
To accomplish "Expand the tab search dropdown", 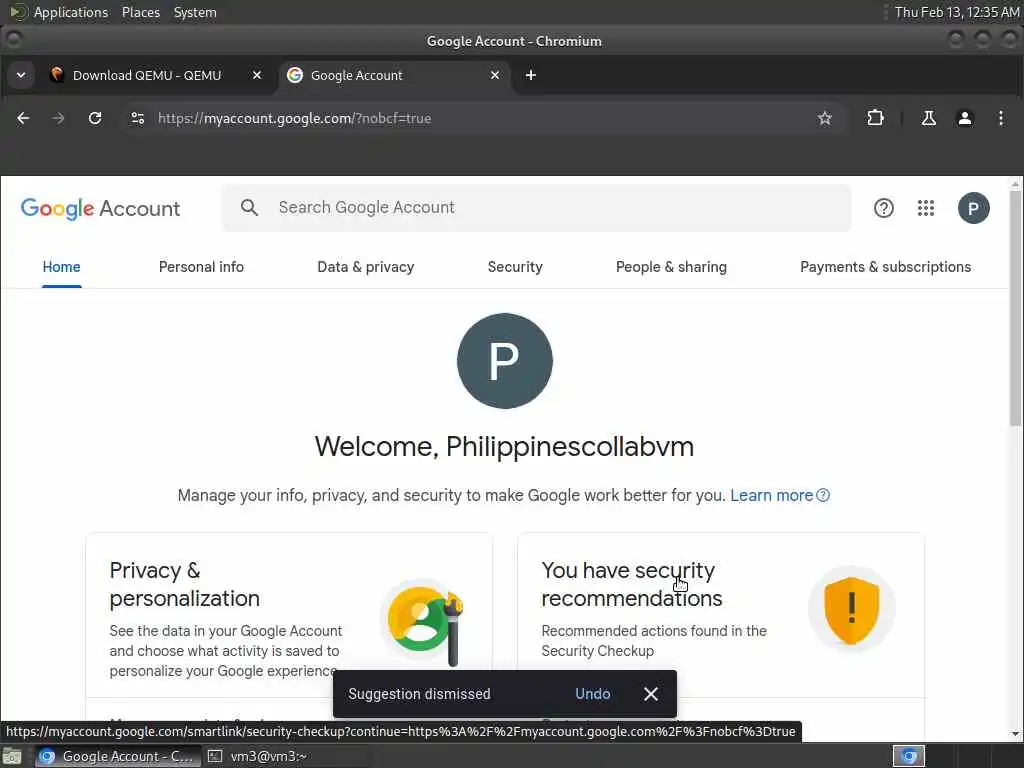I will (x=21, y=76).
